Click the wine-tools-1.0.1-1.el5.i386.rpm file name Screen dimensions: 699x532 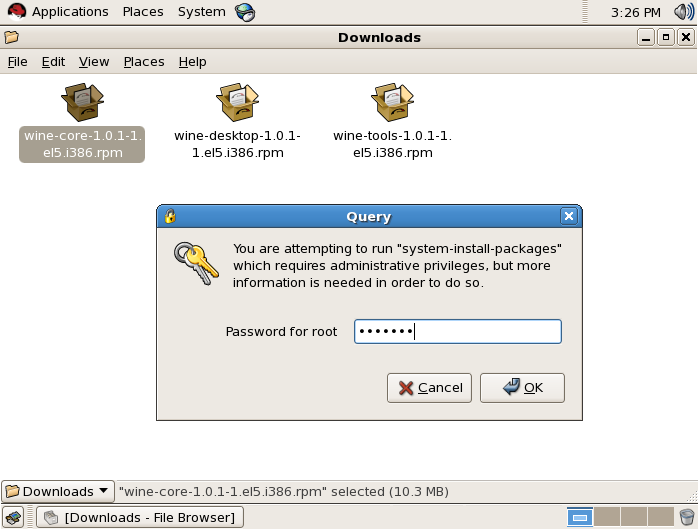point(392,144)
